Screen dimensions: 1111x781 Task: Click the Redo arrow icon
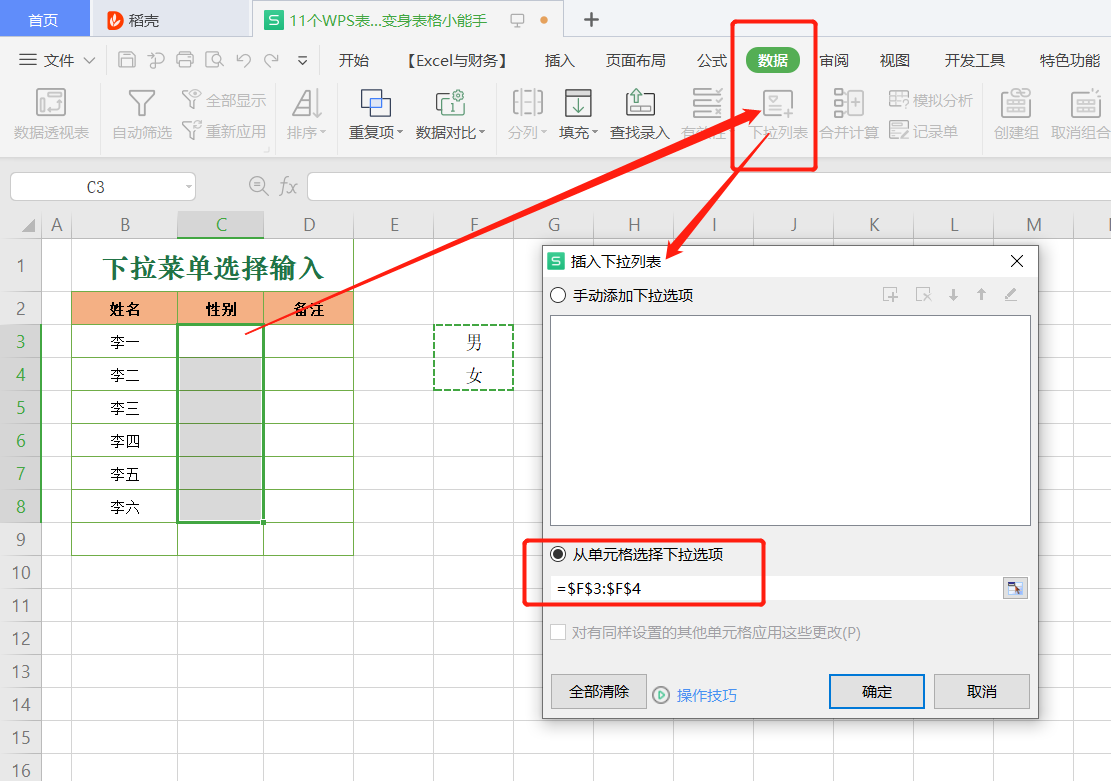point(271,60)
